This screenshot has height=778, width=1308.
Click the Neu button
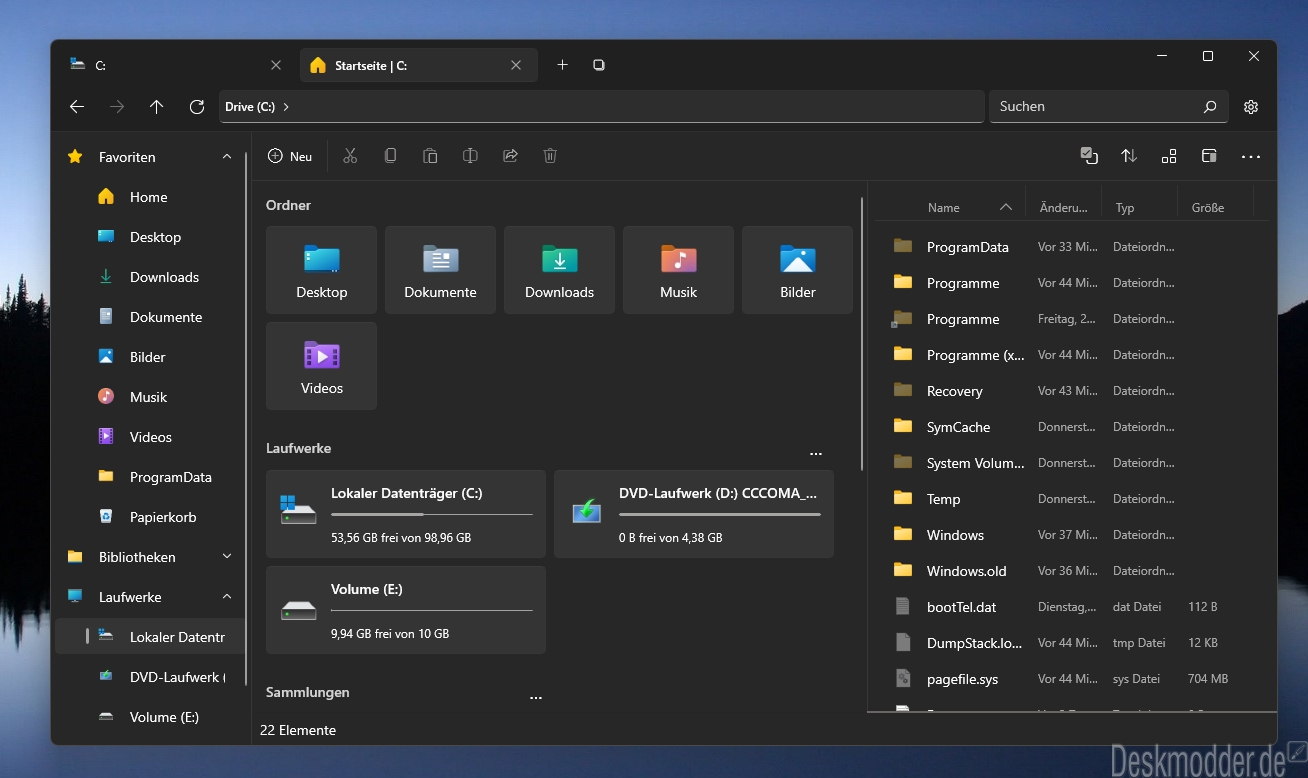click(290, 156)
